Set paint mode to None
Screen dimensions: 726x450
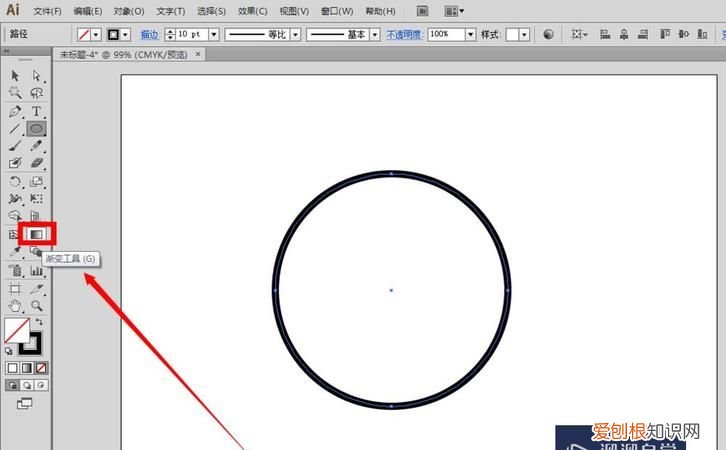click(x=38, y=368)
